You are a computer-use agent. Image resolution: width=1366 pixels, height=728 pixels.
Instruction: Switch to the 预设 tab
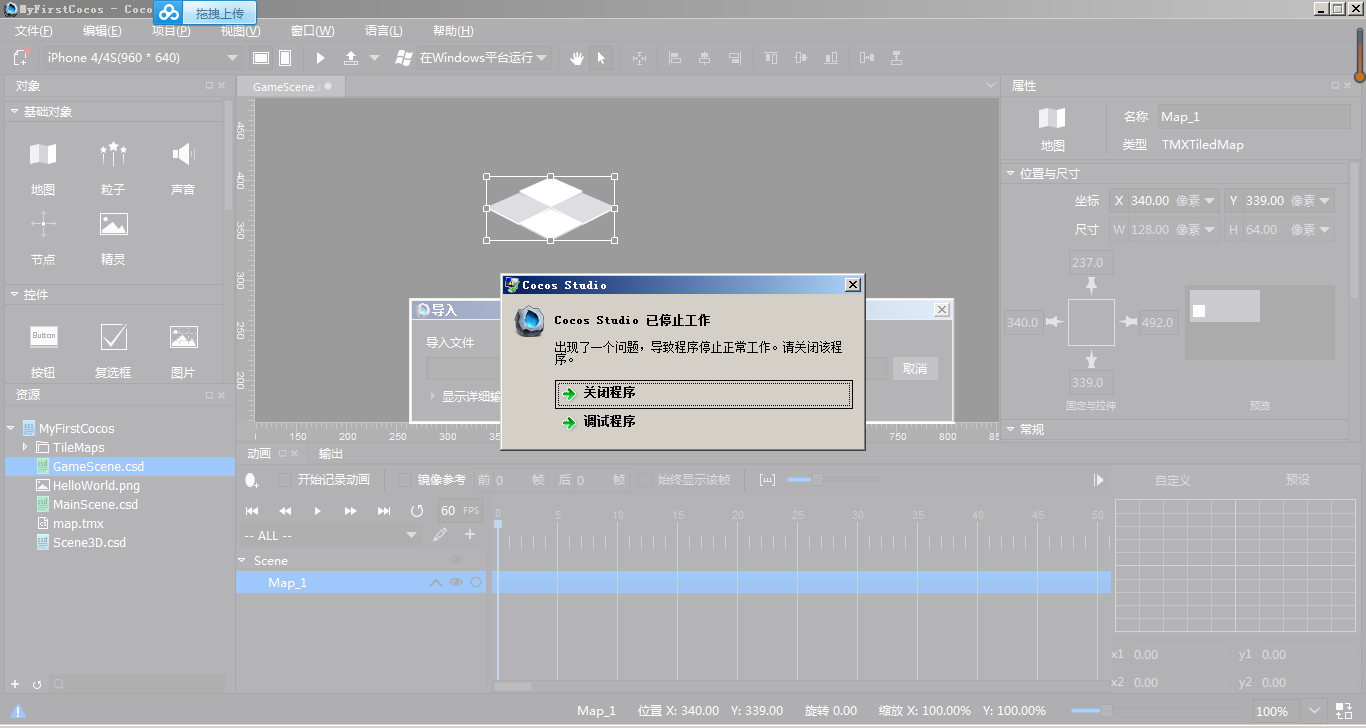tap(1297, 480)
